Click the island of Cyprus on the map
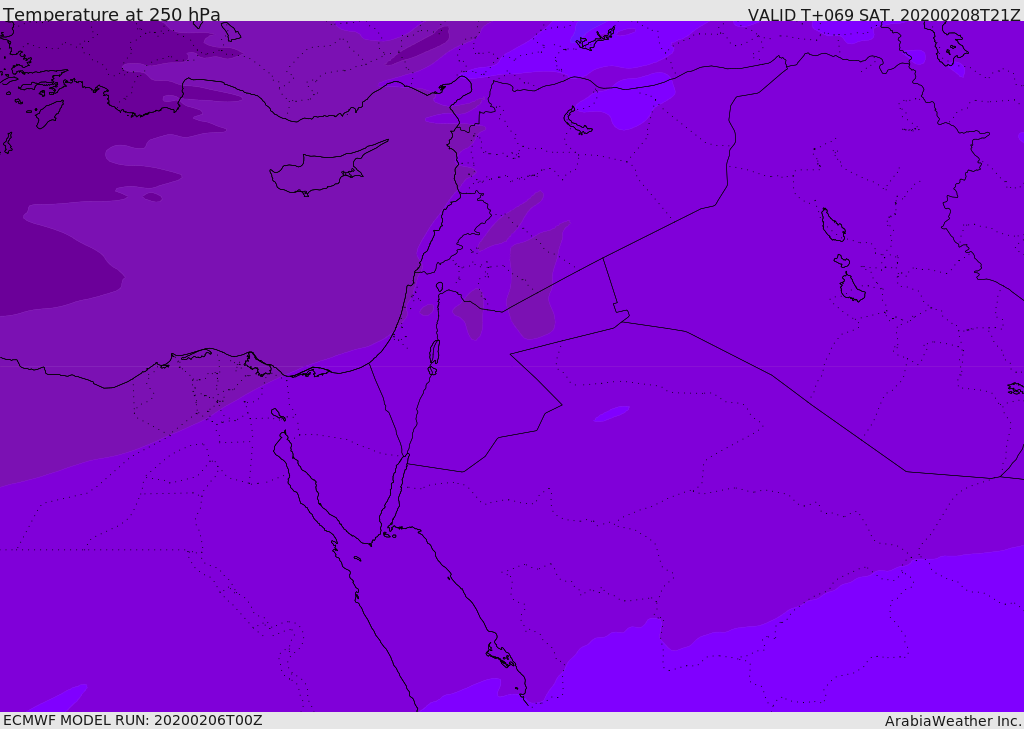The height and width of the screenshot is (729, 1024). (x=328, y=169)
